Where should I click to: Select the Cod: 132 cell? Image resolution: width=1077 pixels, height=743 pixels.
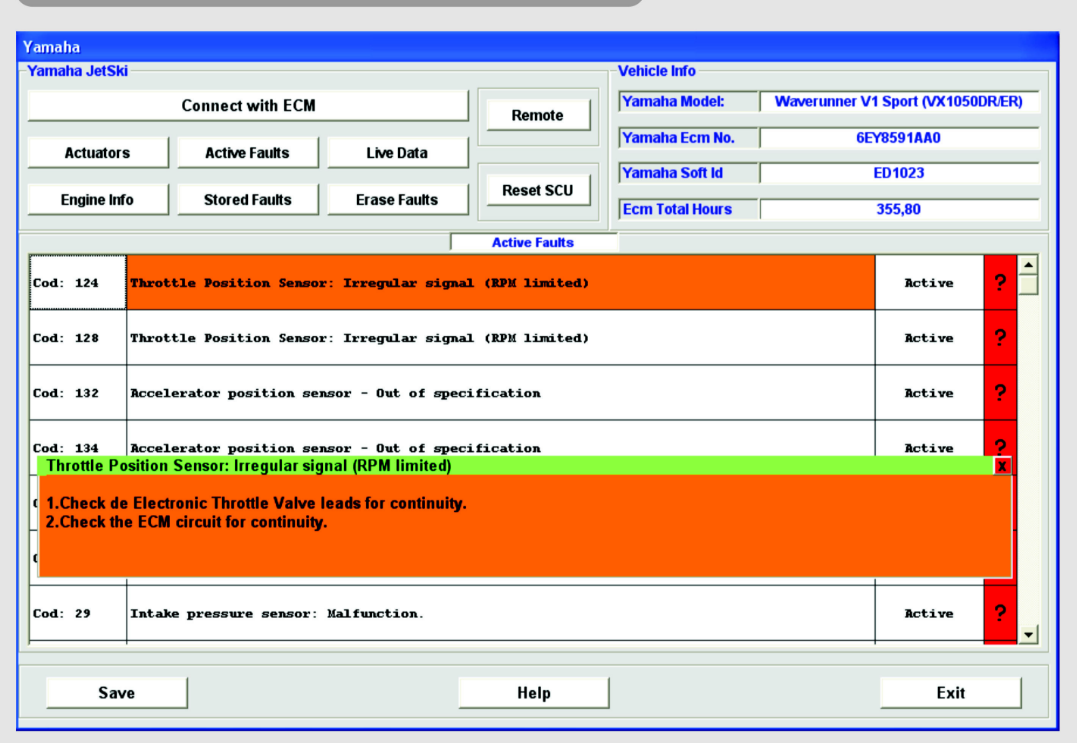(x=78, y=392)
